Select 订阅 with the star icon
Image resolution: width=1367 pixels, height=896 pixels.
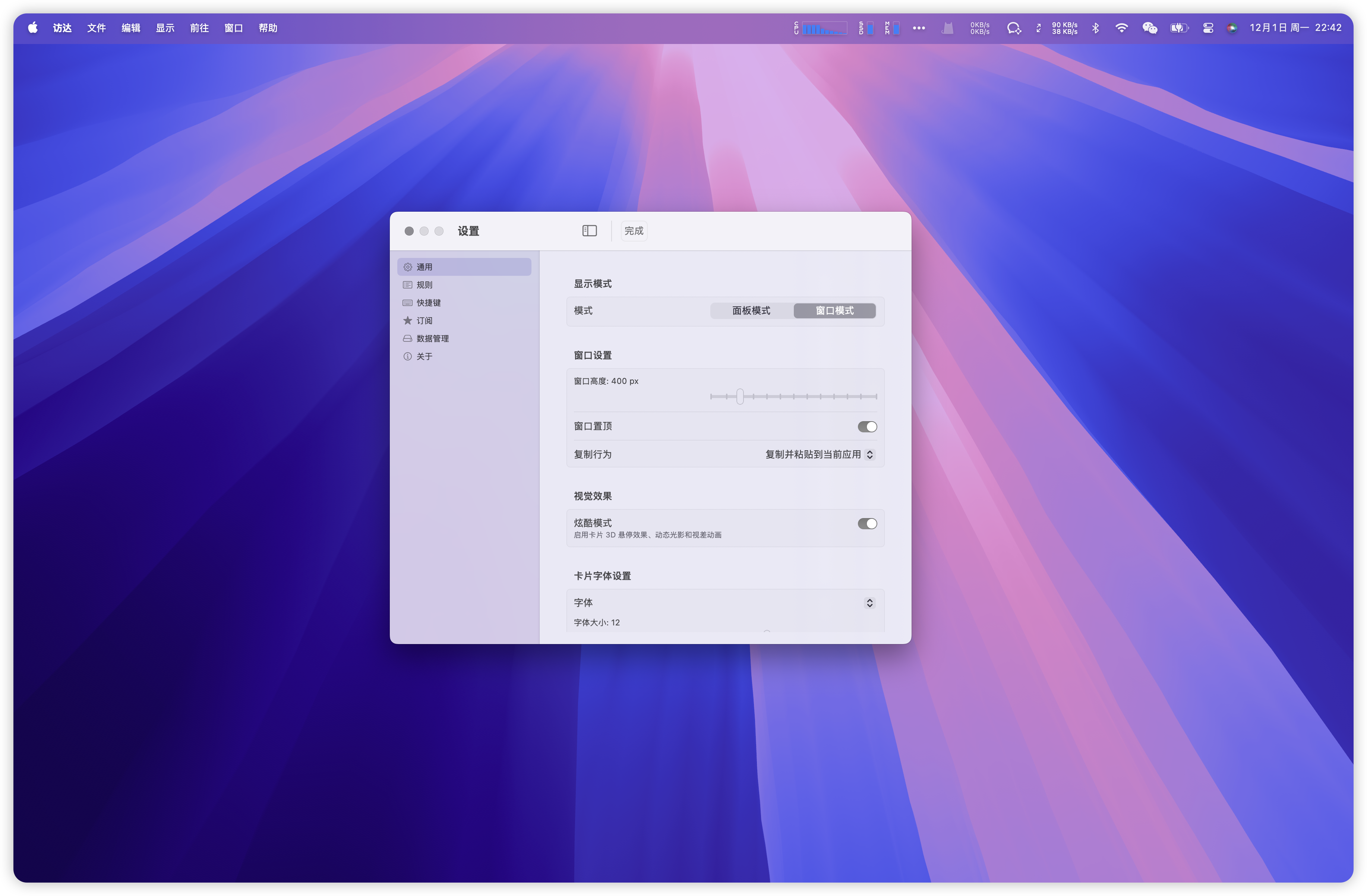click(425, 321)
